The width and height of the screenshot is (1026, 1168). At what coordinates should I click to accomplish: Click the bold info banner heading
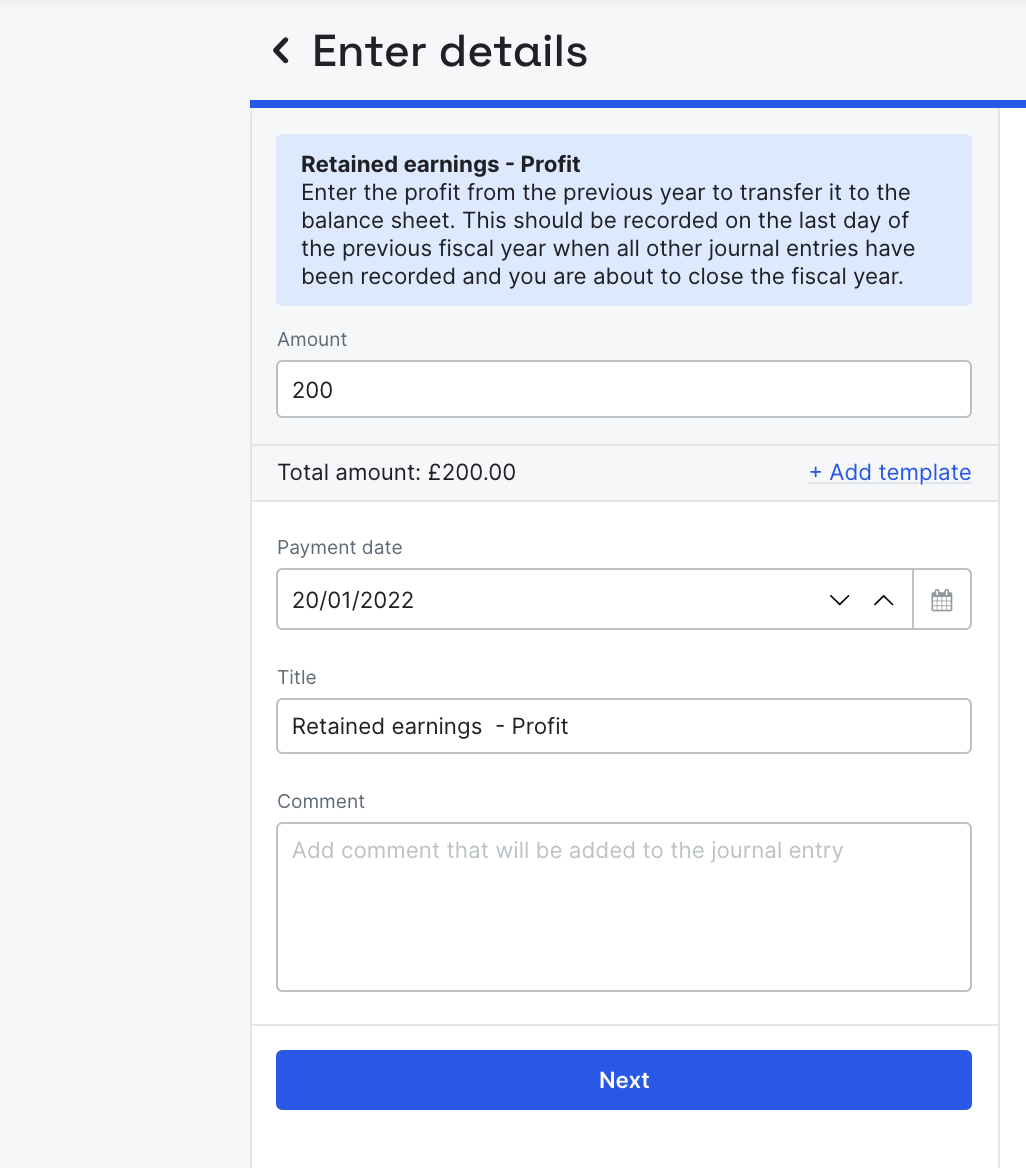tap(441, 164)
